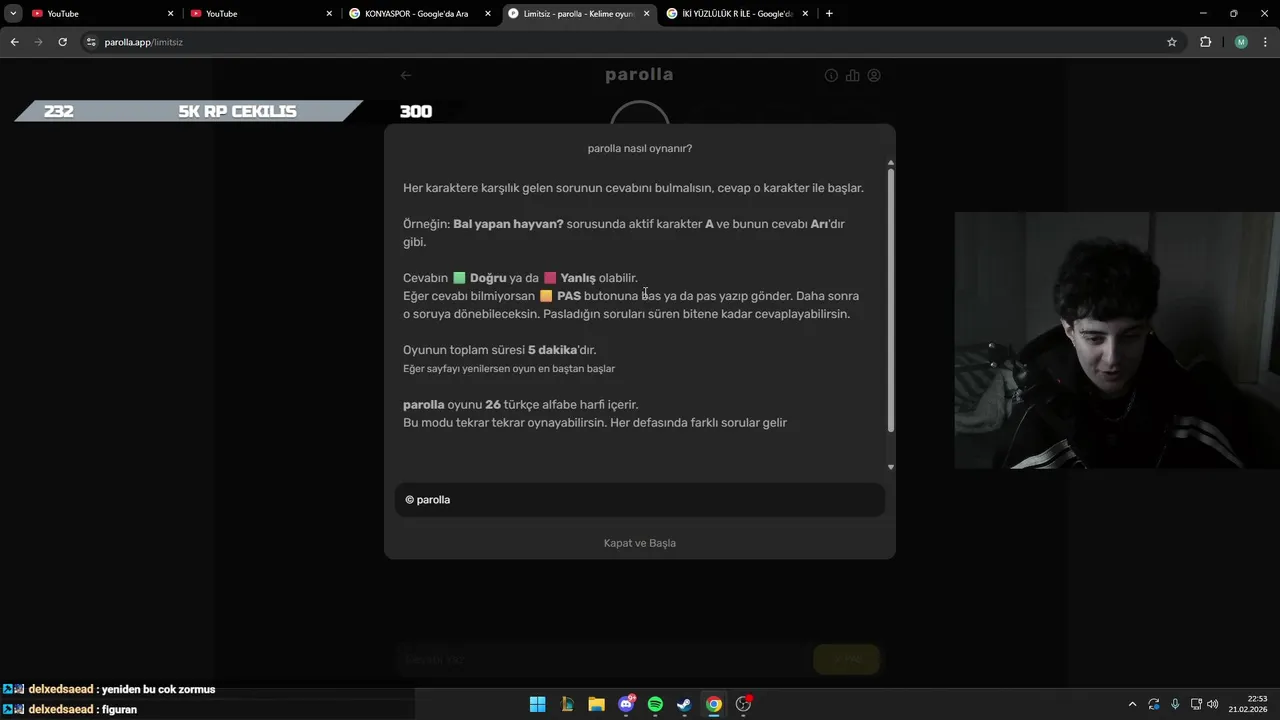Bookmark this page with the star
The image size is (1280, 720).
1172,42
